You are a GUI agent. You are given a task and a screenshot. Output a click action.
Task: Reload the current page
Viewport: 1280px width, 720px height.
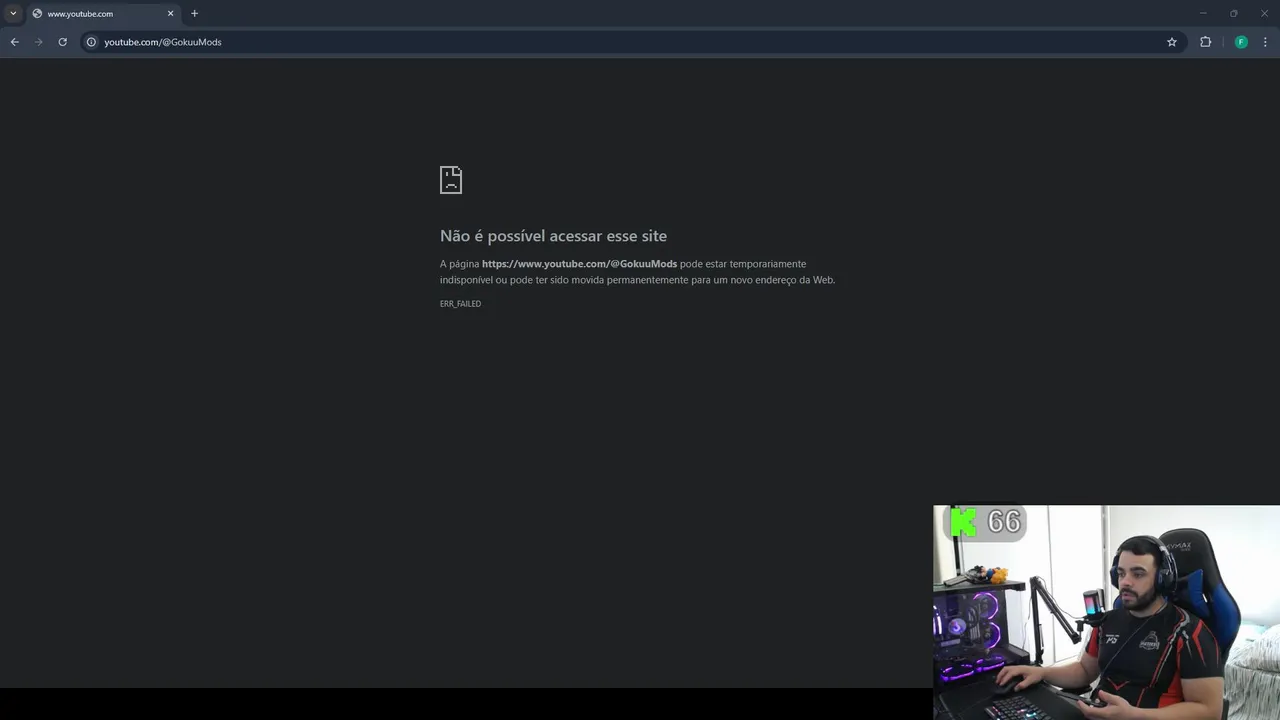click(x=62, y=42)
